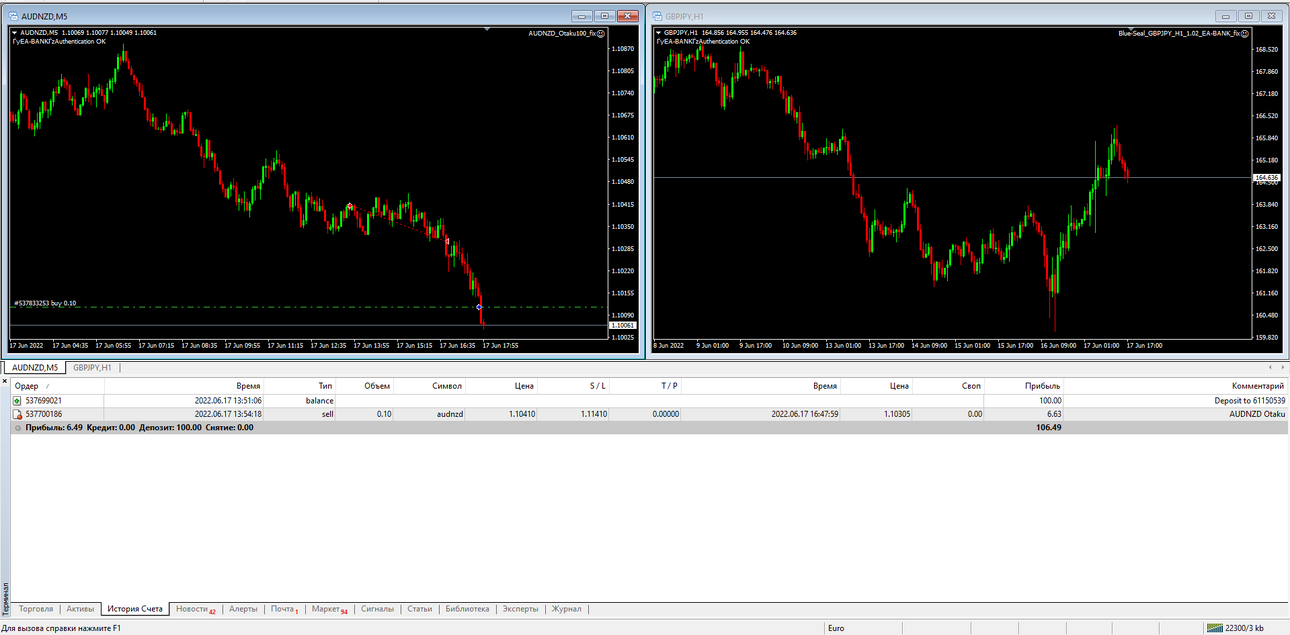
Task: Click the summary row icon beside Прибыль: 6.49
Action: click(17, 427)
